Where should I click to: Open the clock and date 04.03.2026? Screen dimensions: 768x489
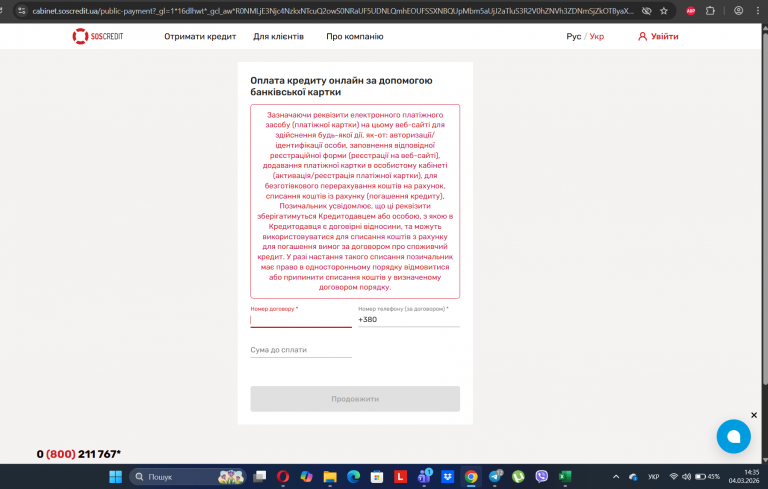tap(744, 477)
